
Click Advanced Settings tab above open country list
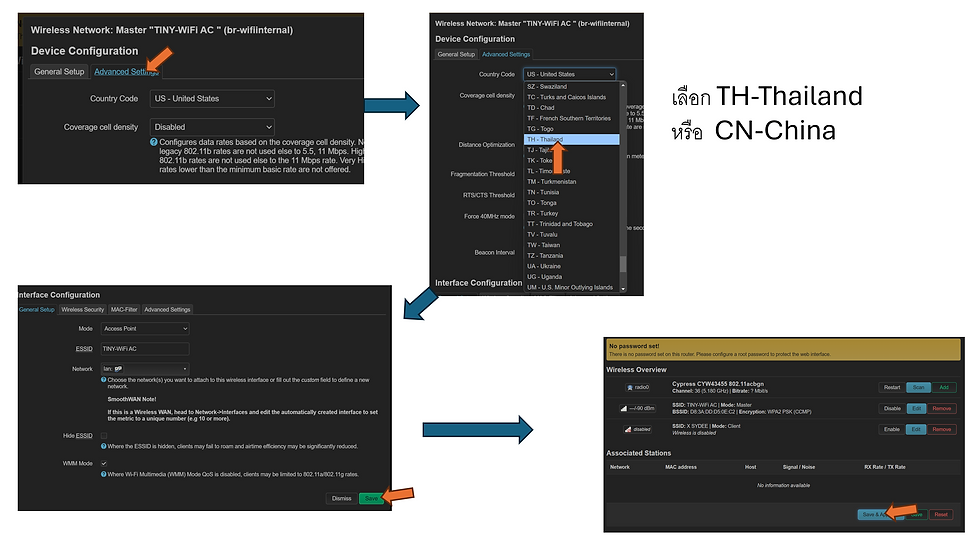(506, 54)
